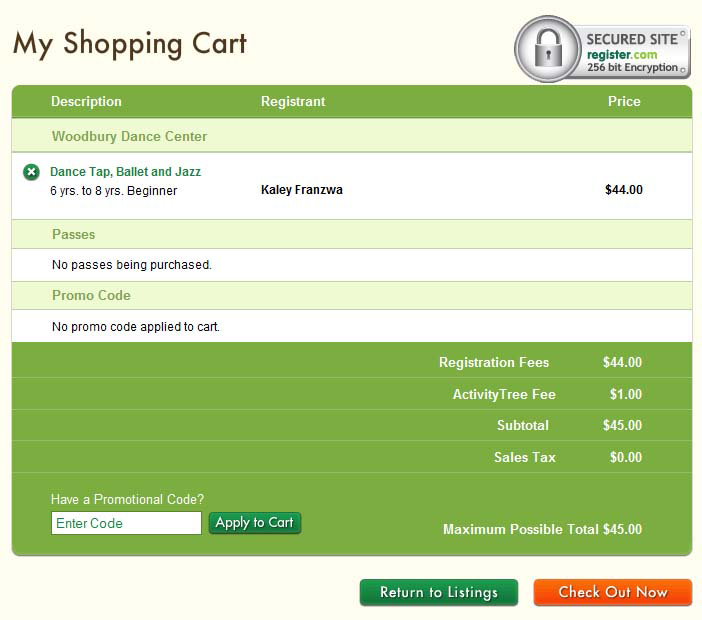This screenshot has height=620, width=702.
Task: Click the Promo Code section heading
Action: pos(91,295)
